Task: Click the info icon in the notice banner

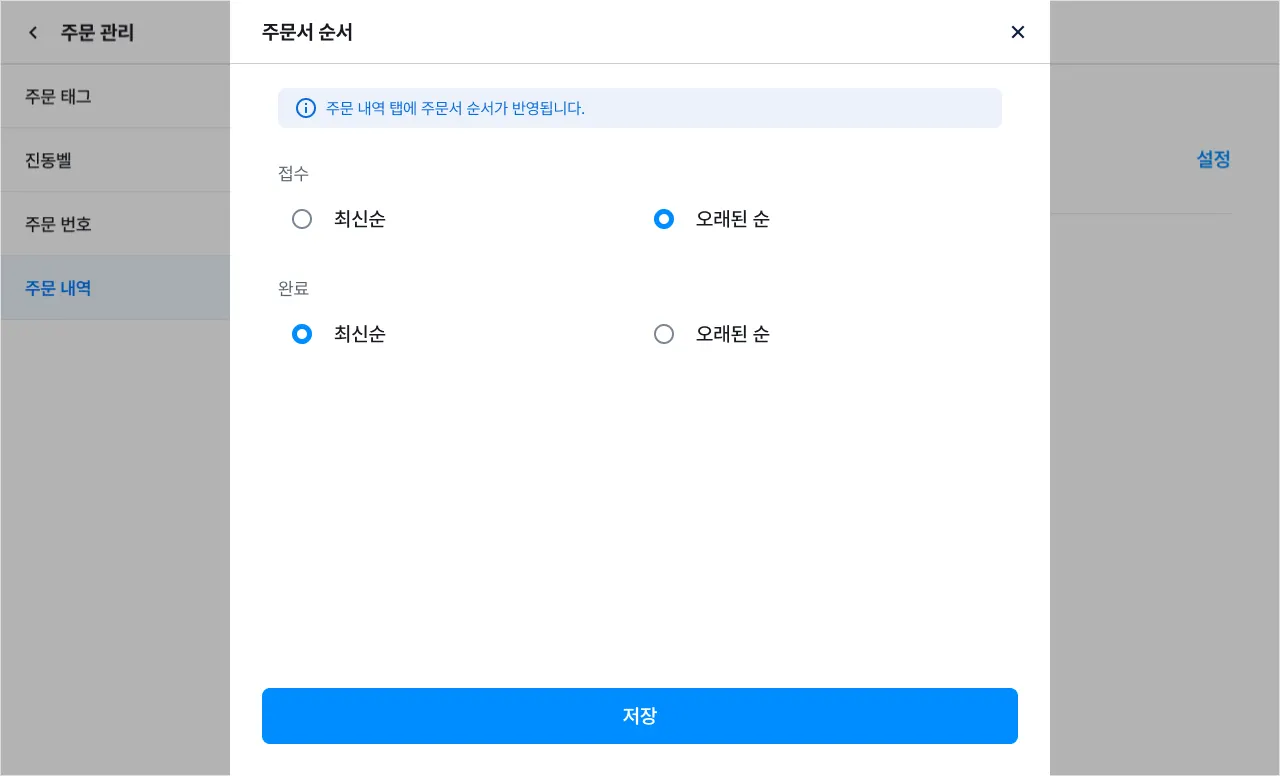Action: click(x=306, y=108)
